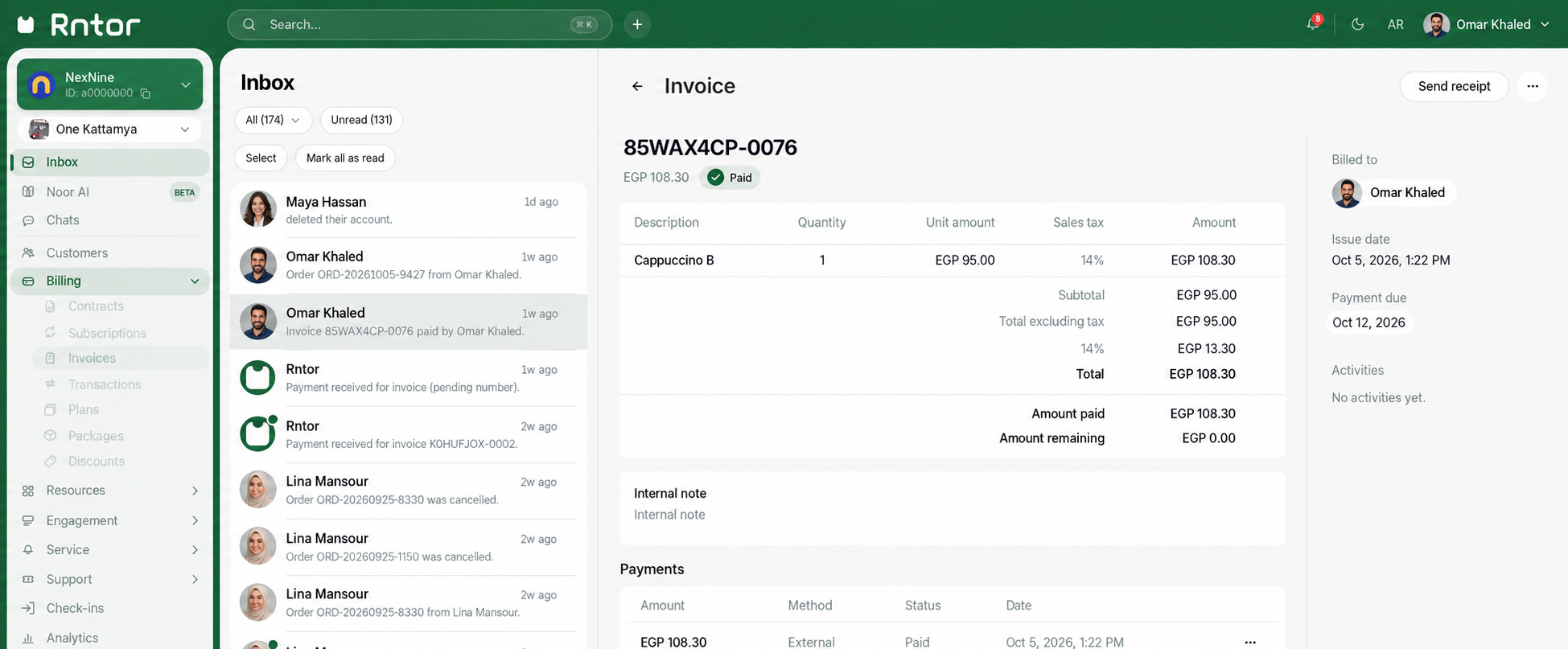Screen dimensions: 1568x649
Task: Click the Internal note field
Action: coord(952,515)
